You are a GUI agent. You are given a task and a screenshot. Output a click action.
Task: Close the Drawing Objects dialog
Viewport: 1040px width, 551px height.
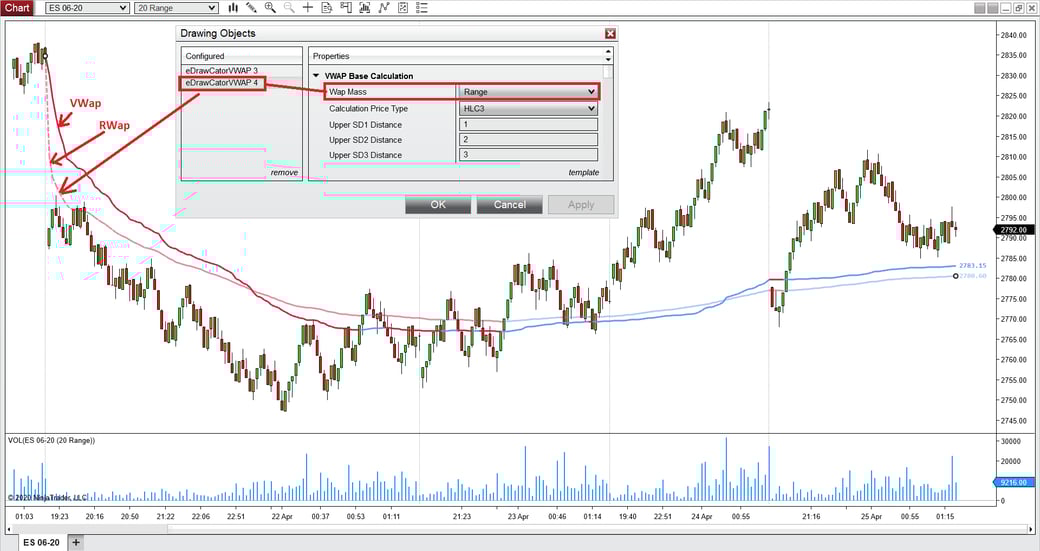[x=610, y=34]
